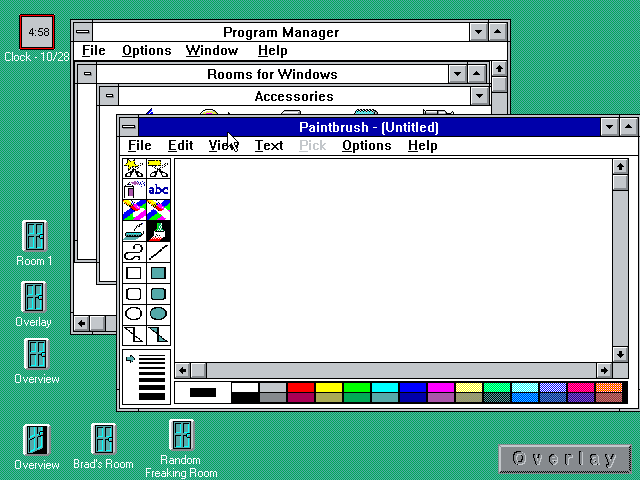Open the Brad's Room door icon
This screenshot has width=640, height=480.
pyautogui.click(x=103, y=439)
